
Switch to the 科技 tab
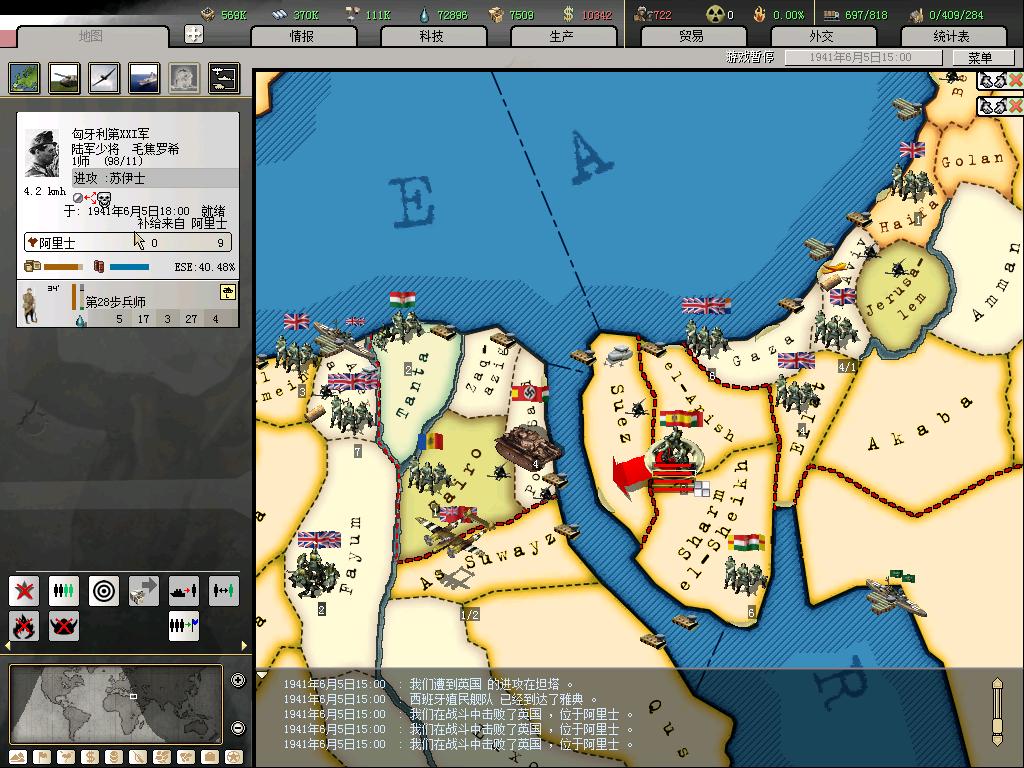click(432, 37)
